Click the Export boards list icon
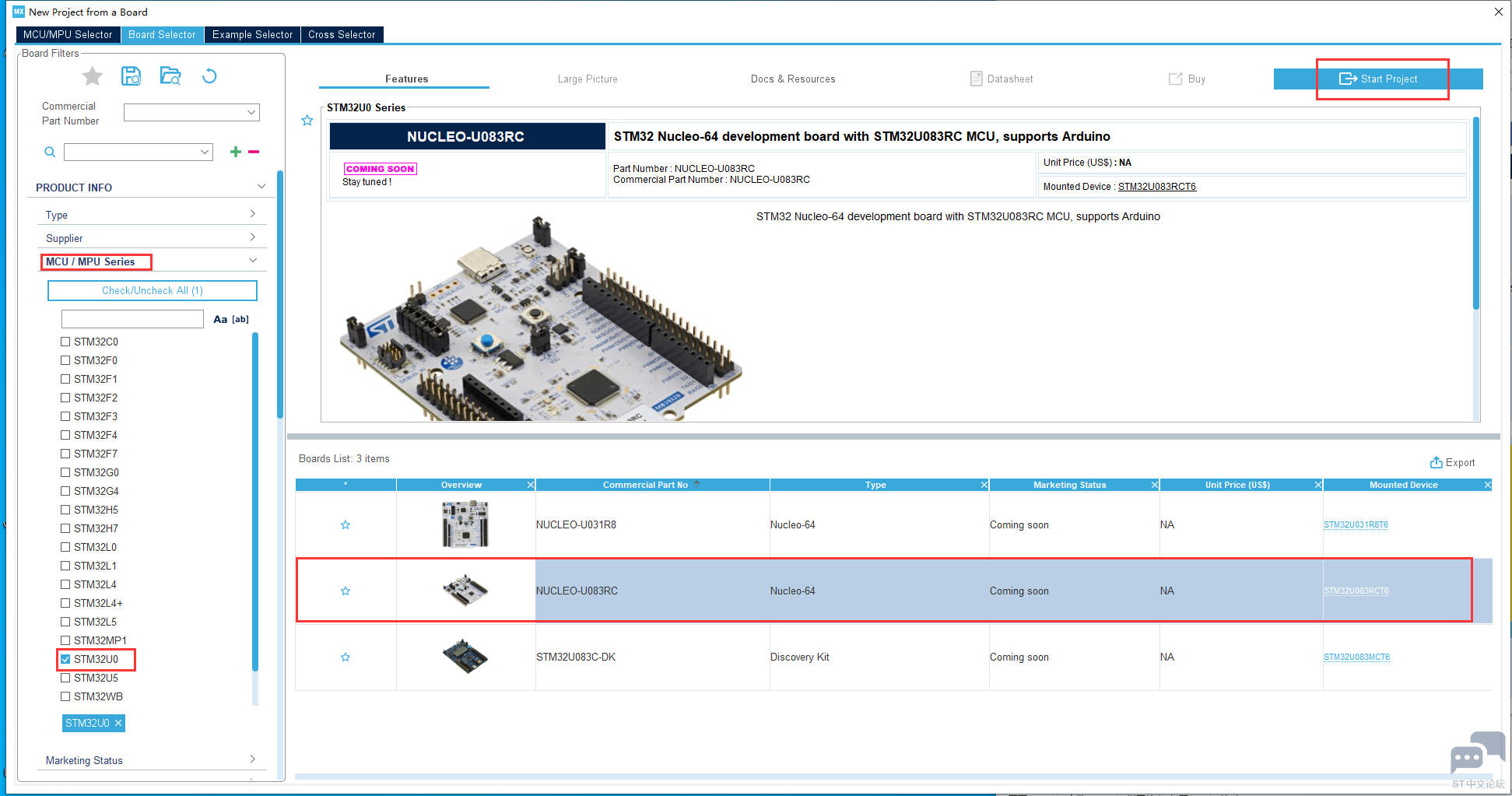The image size is (1512, 796). [x=1436, y=462]
